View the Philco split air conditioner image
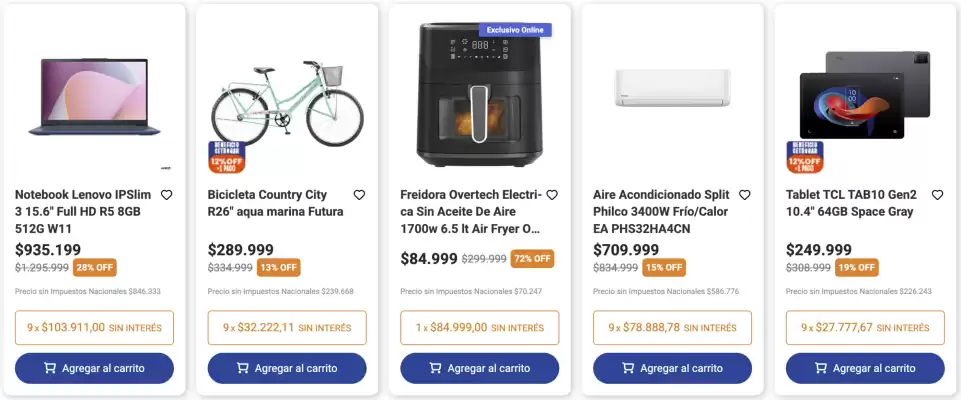 673,87
